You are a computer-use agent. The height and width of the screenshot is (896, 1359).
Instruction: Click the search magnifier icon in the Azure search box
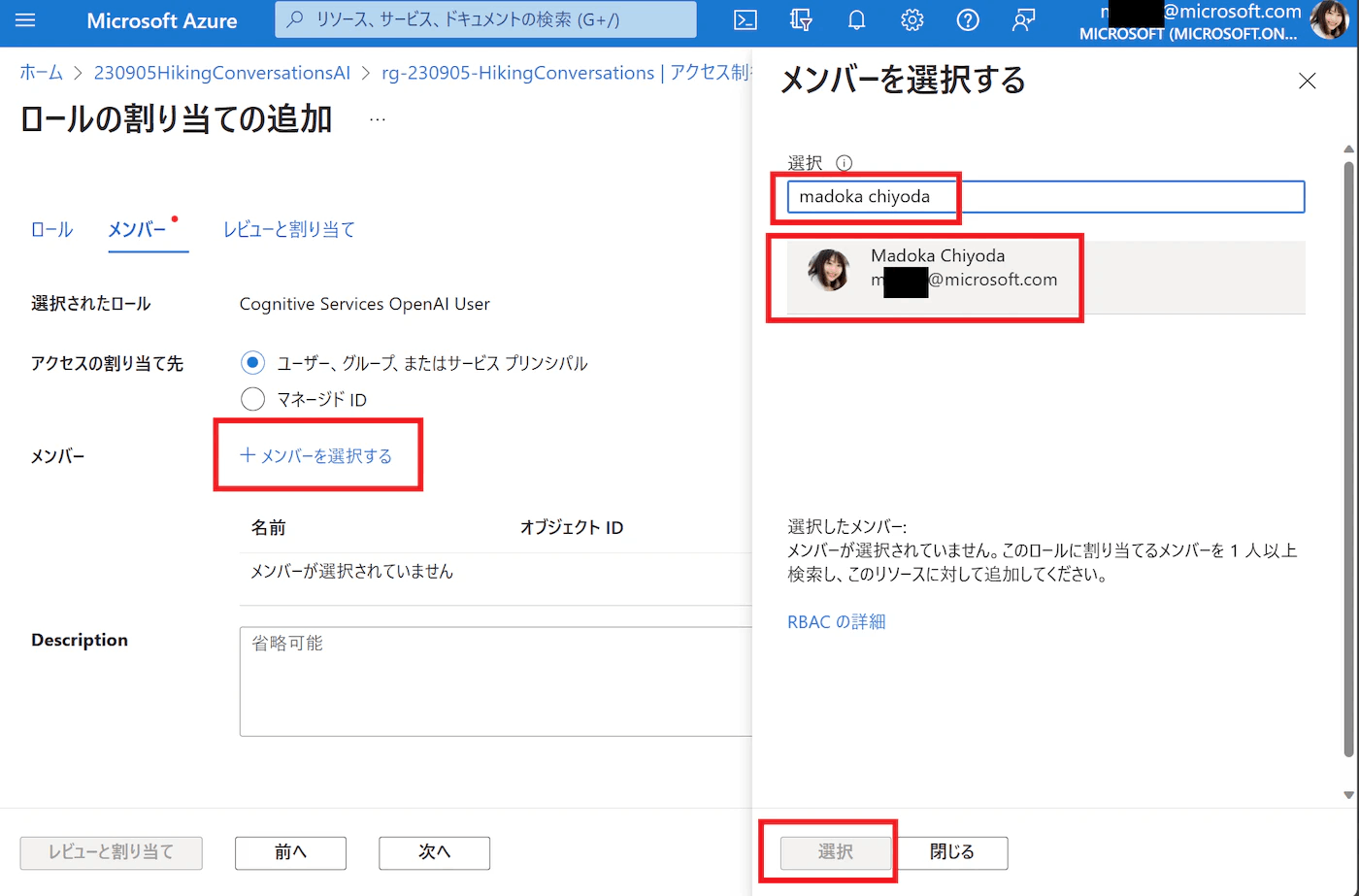[296, 19]
